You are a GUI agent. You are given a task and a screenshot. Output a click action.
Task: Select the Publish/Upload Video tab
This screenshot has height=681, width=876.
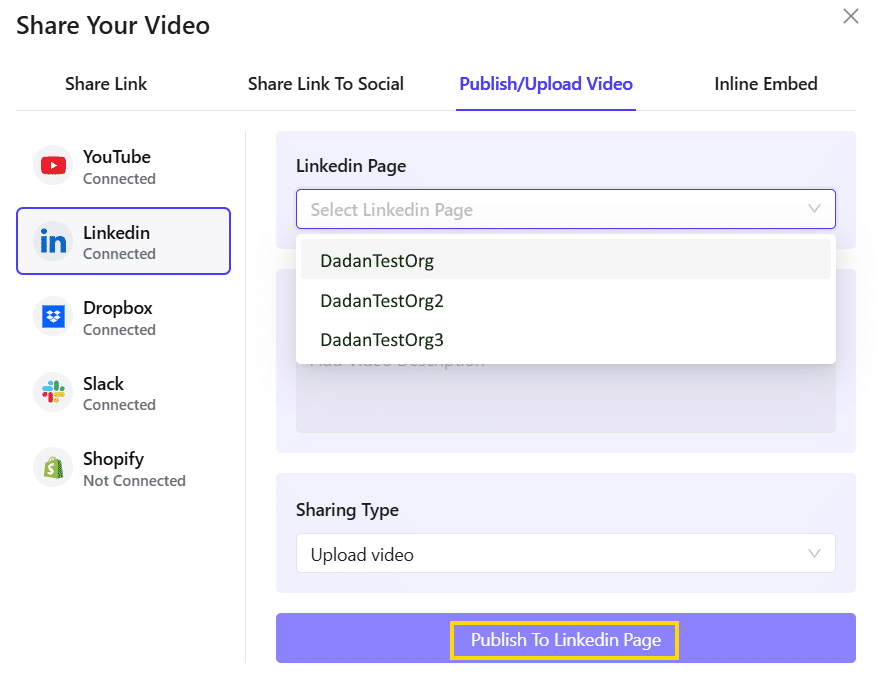[546, 84]
